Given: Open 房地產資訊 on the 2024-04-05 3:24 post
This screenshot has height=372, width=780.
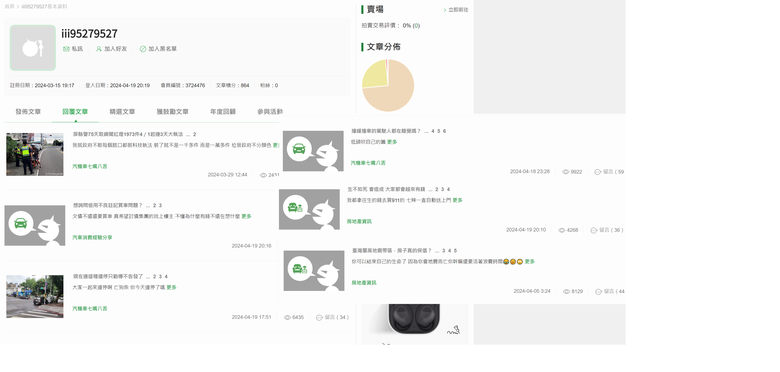Looking at the screenshot, I should point(364,283).
